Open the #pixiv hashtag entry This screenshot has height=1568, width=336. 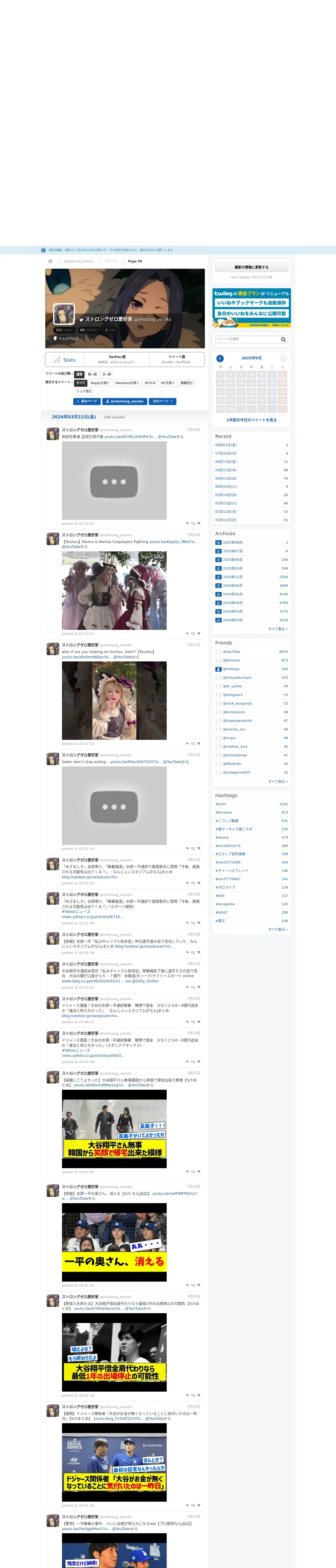221,804
